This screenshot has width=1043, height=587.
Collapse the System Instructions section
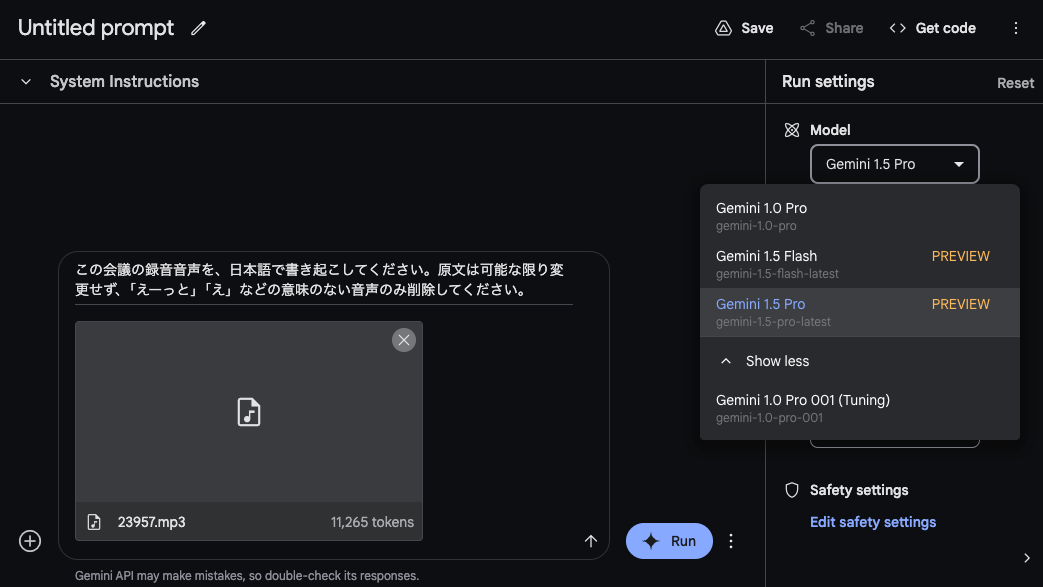pyautogui.click(x=26, y=82)
